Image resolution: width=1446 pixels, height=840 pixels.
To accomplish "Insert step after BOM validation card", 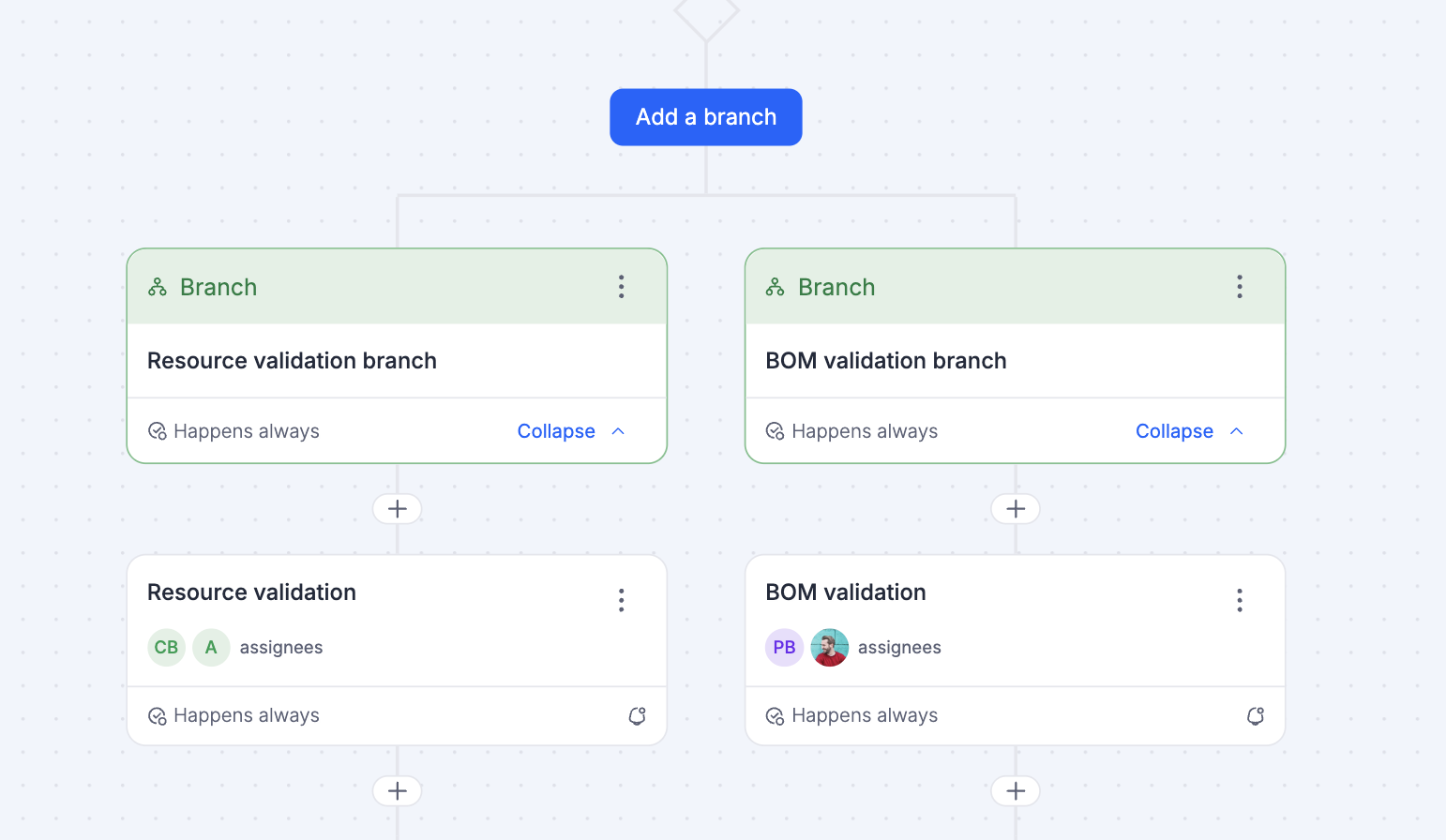I will pyautogui.click(x=1015, y=791).
